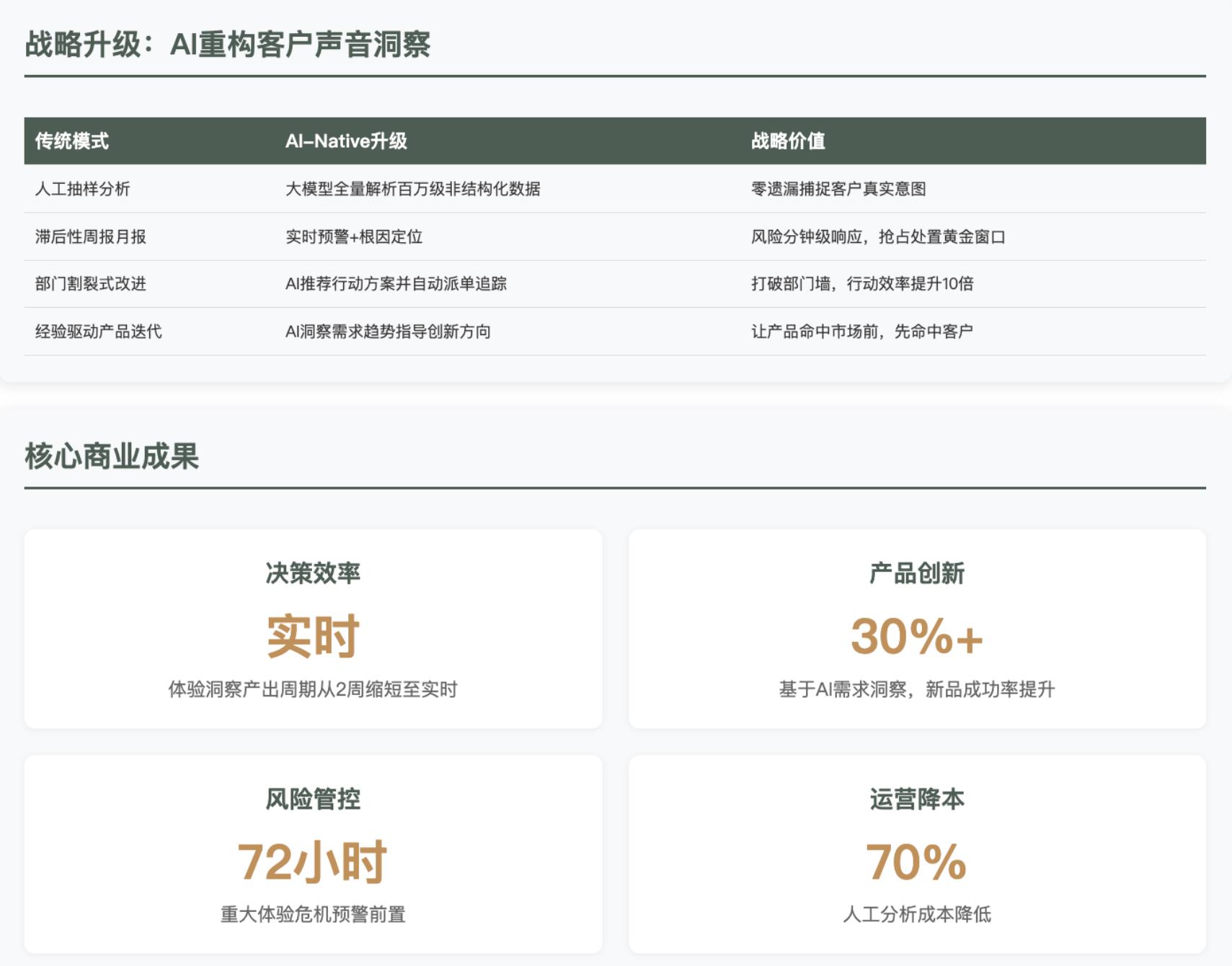
Task: Click the caption 体验洞察产出周期从2周缩短至实时
Action: (313, 689)
